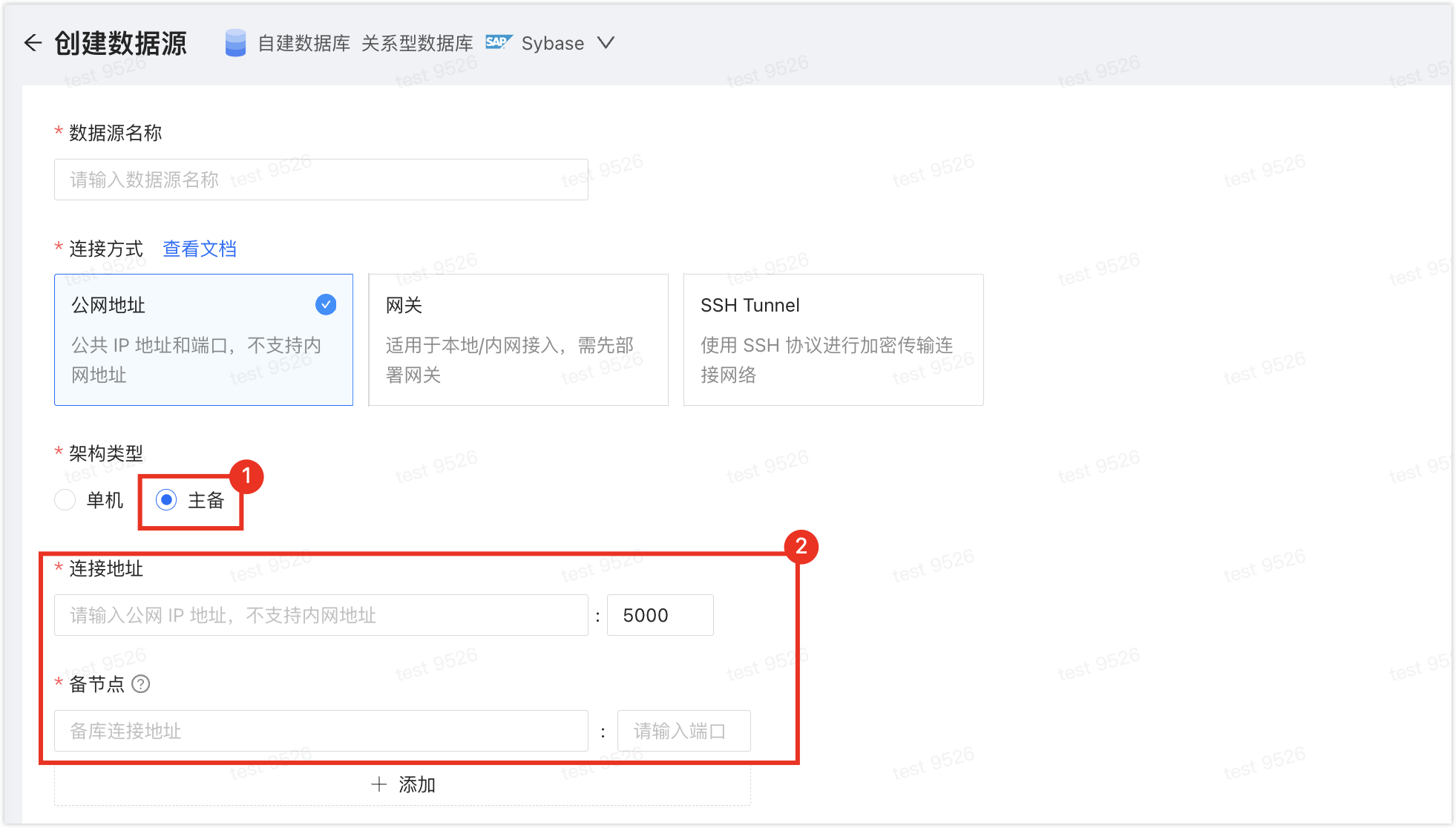The height and width of the screenshot is (828, 1456).
Task: Click the 网关 description 适用于本地/内网接入
Action: (510, 360)
